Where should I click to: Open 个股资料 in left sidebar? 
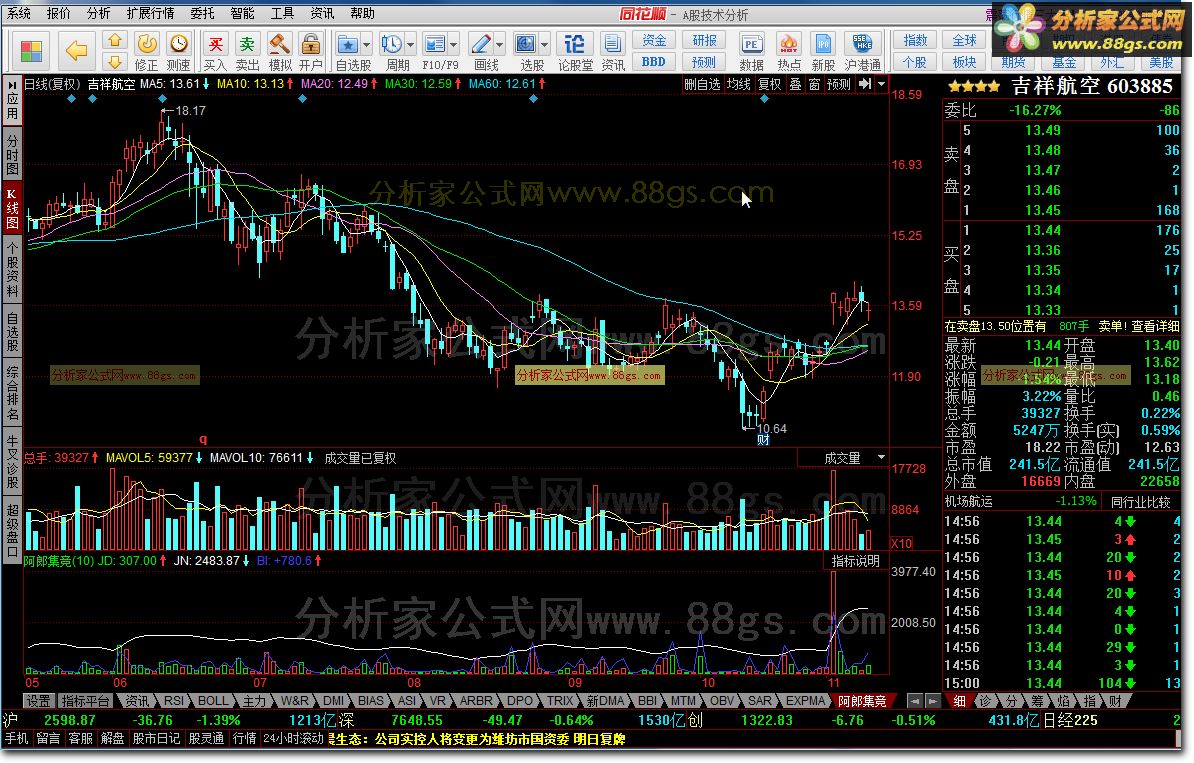pos(11,270)
